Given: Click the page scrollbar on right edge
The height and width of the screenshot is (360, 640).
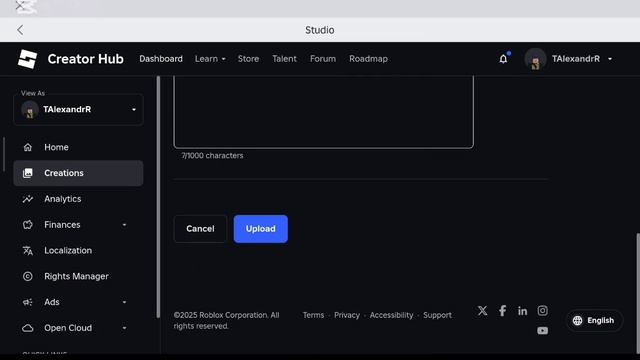Looking at the screenshot, I should click(x=638, y=293).
